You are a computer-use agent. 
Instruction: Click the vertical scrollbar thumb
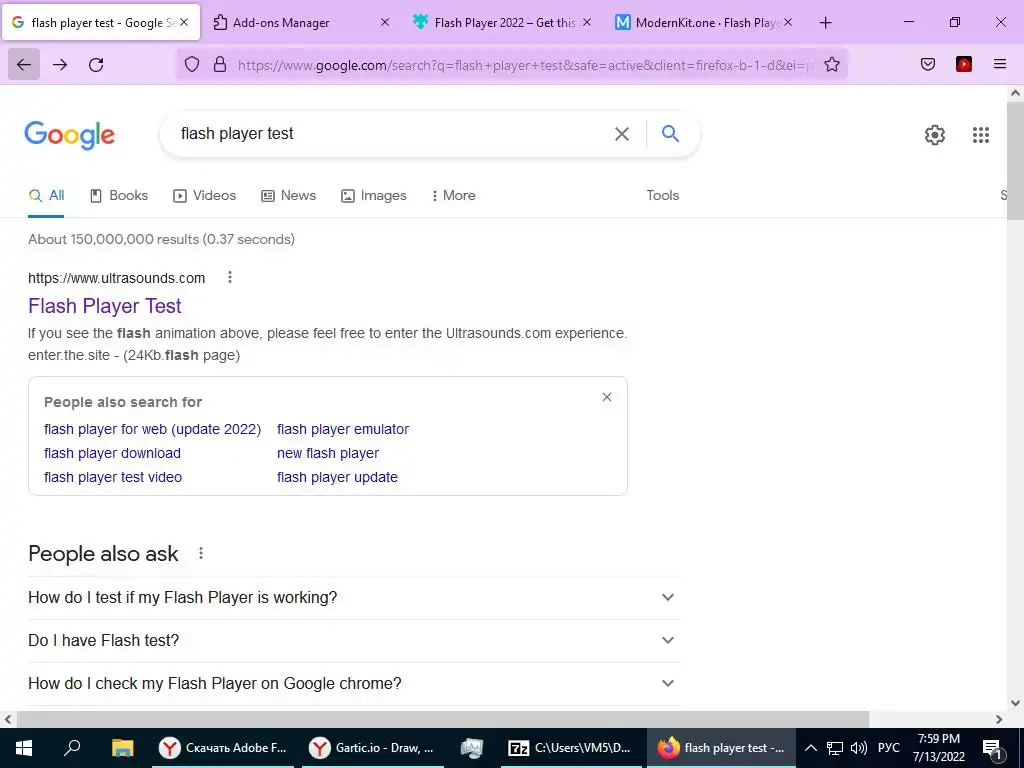(x=1016, y=160)
